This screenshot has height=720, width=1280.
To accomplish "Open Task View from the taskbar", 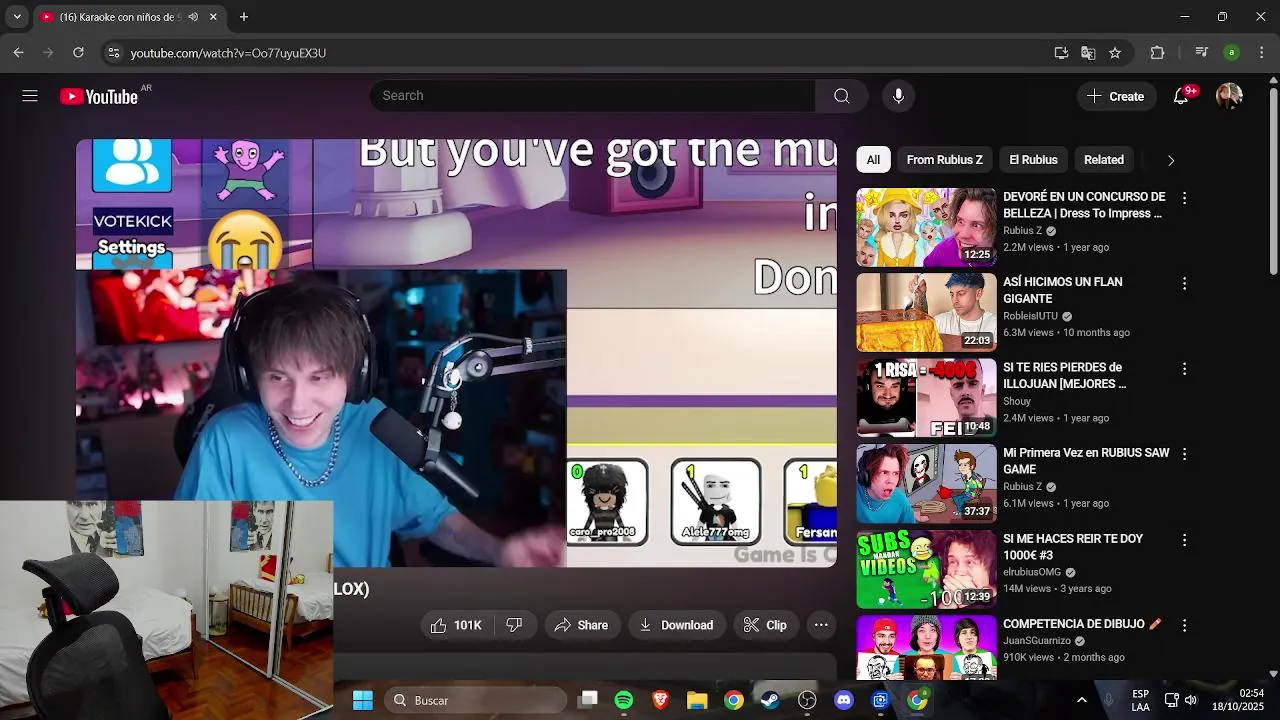I will point(588,700).
